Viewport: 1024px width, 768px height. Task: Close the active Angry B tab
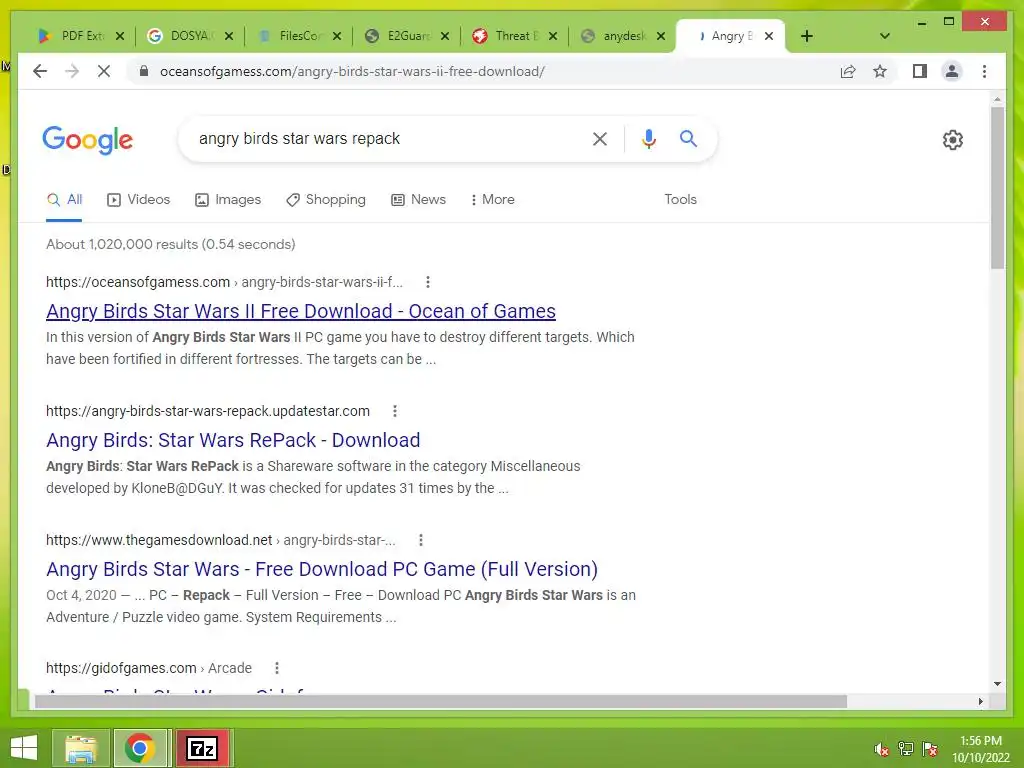(769, 36)
